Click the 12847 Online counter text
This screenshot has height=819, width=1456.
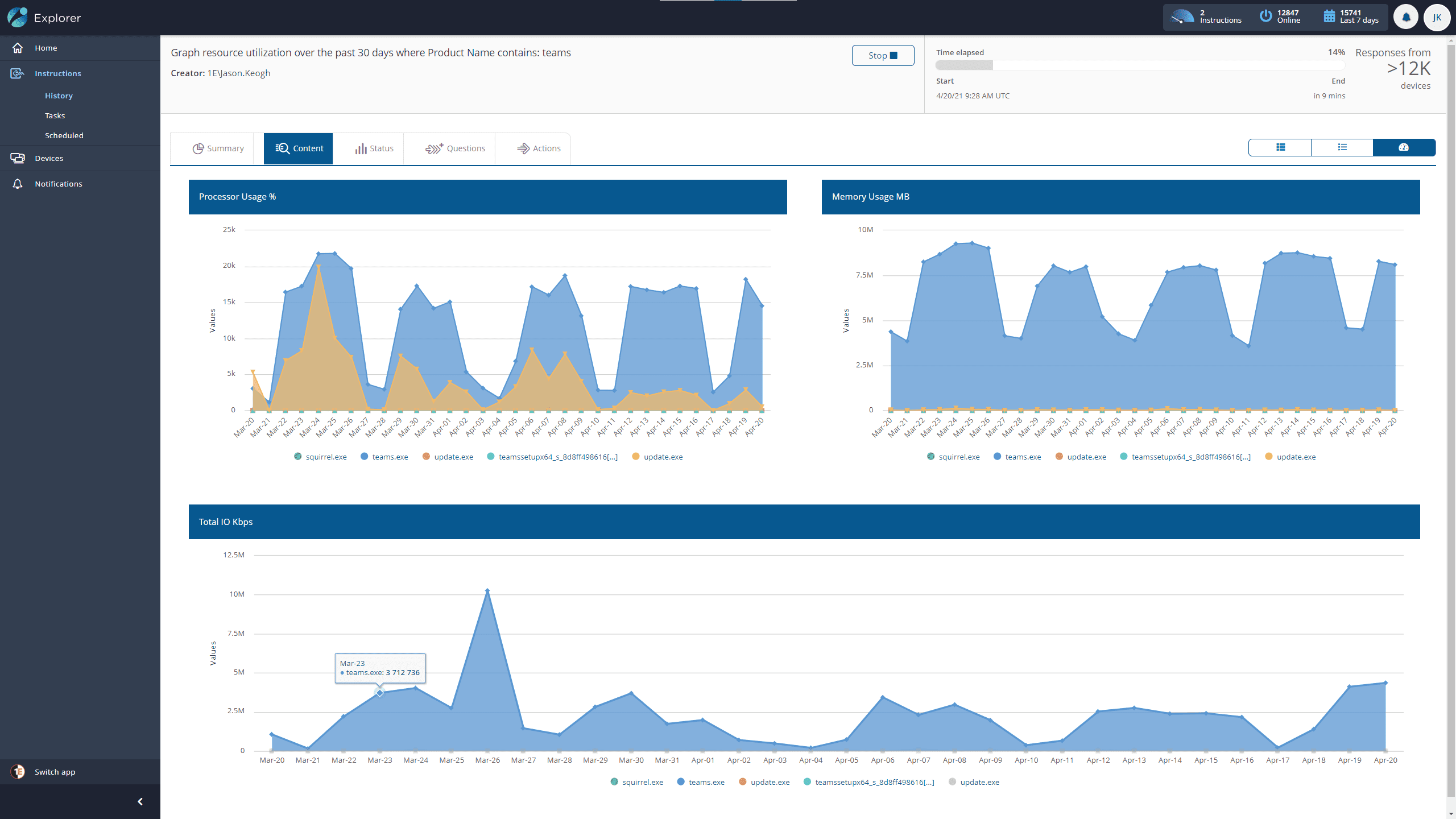tap(1288, 16)
